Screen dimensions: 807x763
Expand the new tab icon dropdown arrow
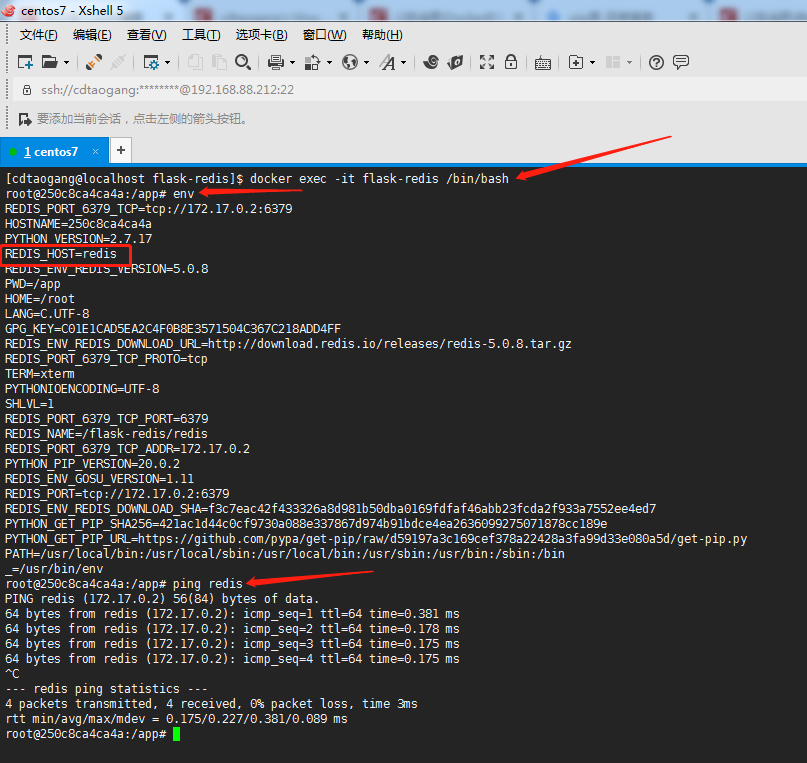click(x=592, y=63)
